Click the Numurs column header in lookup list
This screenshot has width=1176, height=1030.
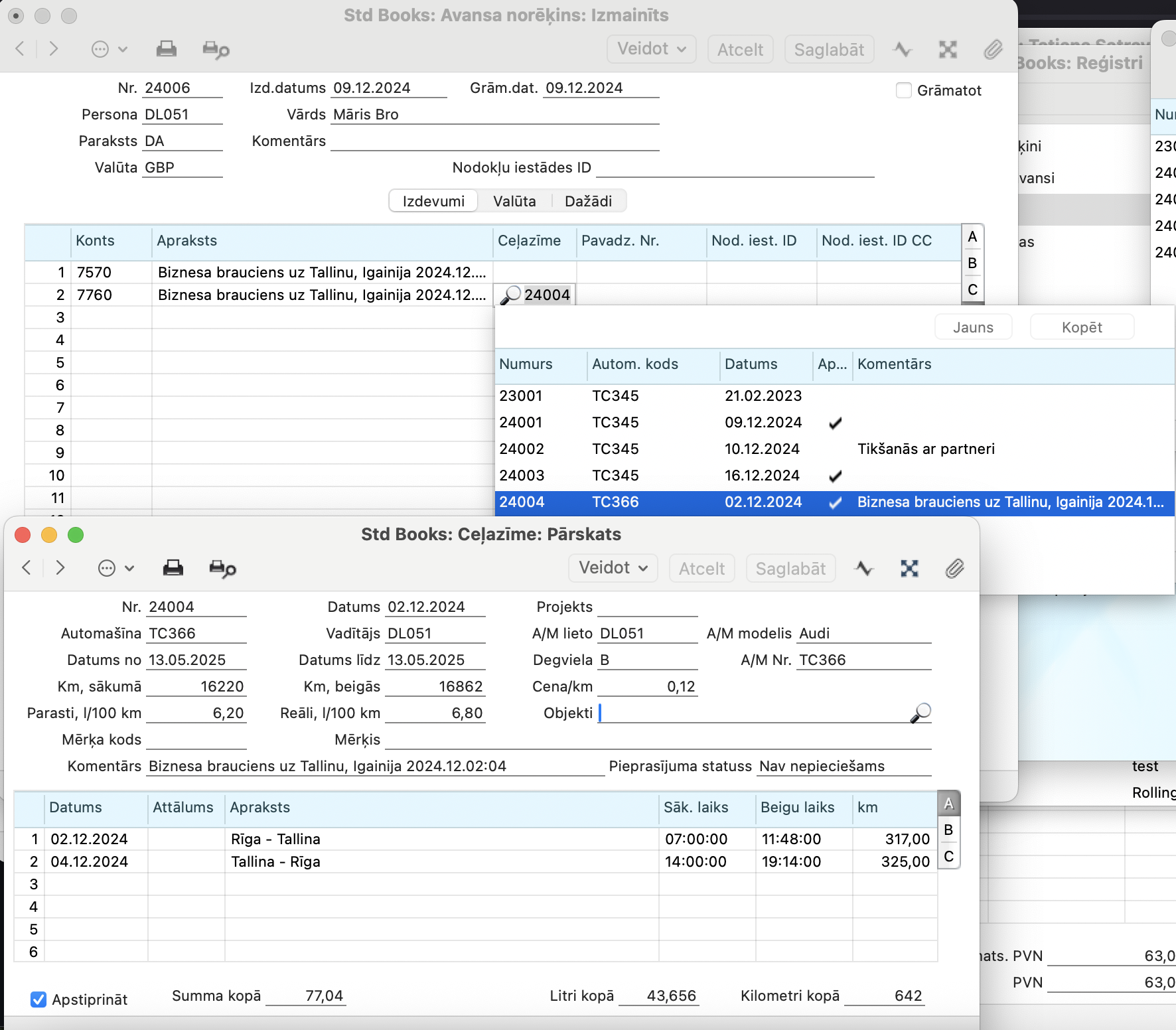click(541, 364)
